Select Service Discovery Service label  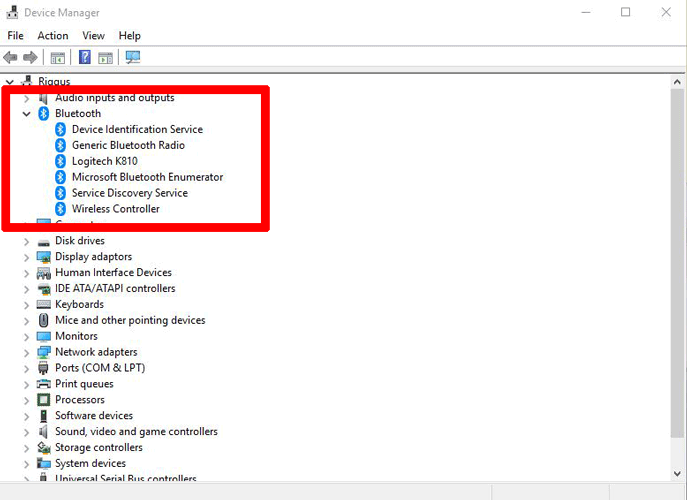click(x=130, y=193)
